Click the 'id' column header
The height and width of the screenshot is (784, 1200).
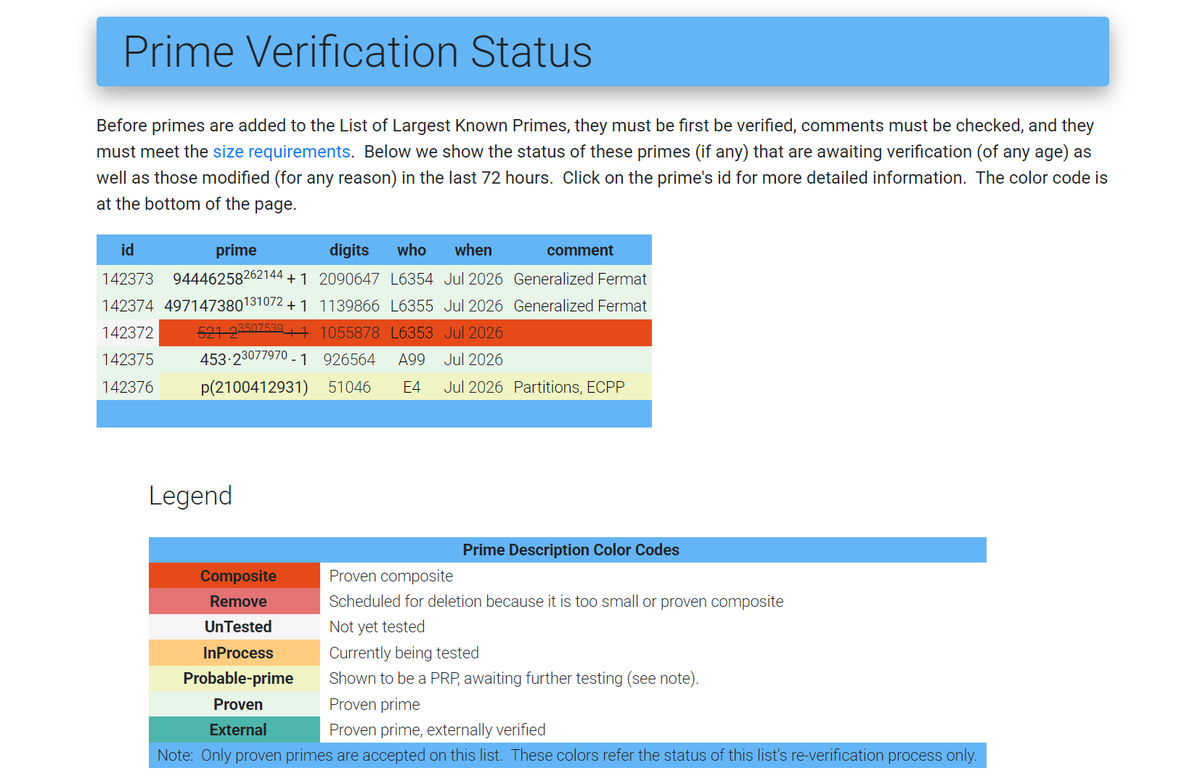127,250
